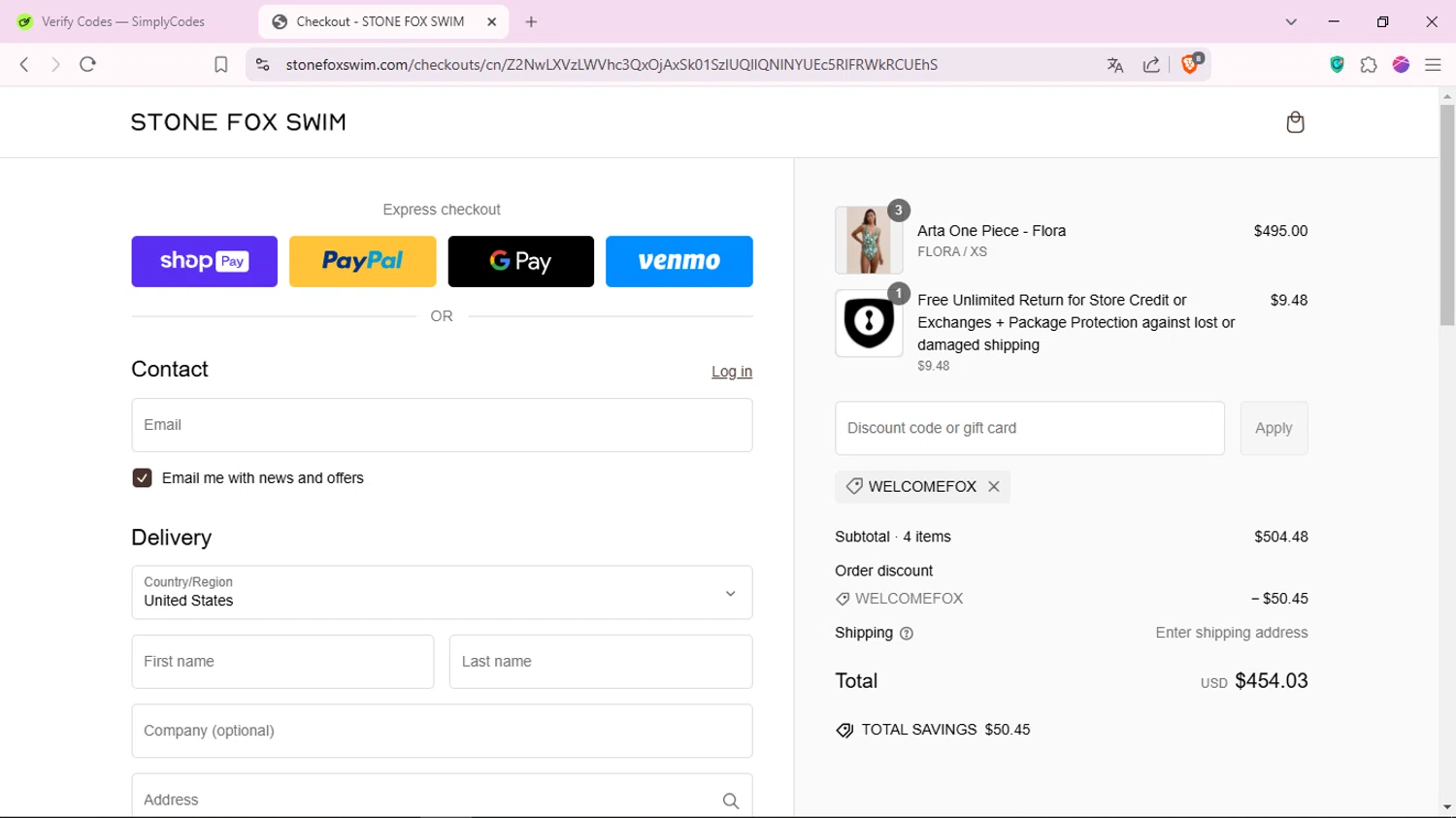Focus the First name field
Screen dimensions: 1456x818
(282, 662)
